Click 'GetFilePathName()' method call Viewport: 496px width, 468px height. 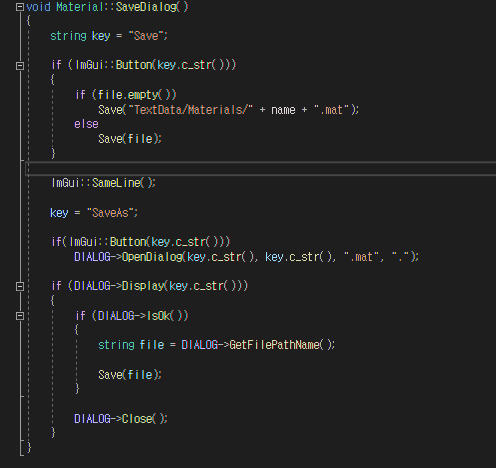280,345
